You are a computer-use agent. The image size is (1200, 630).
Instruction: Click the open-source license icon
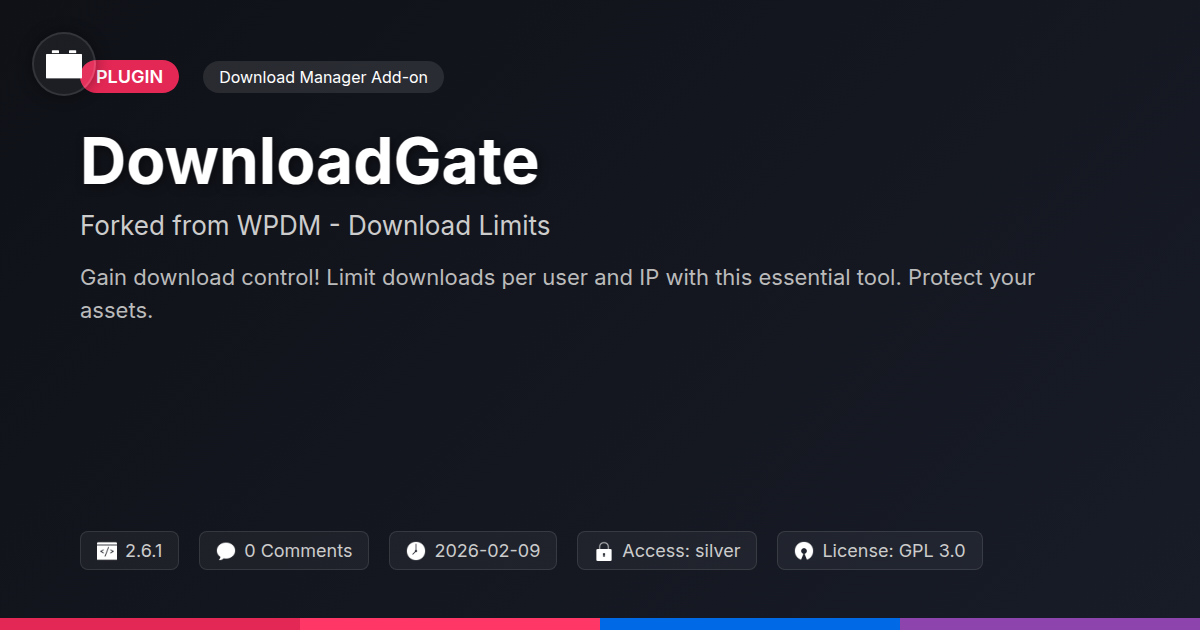(804, 551)
